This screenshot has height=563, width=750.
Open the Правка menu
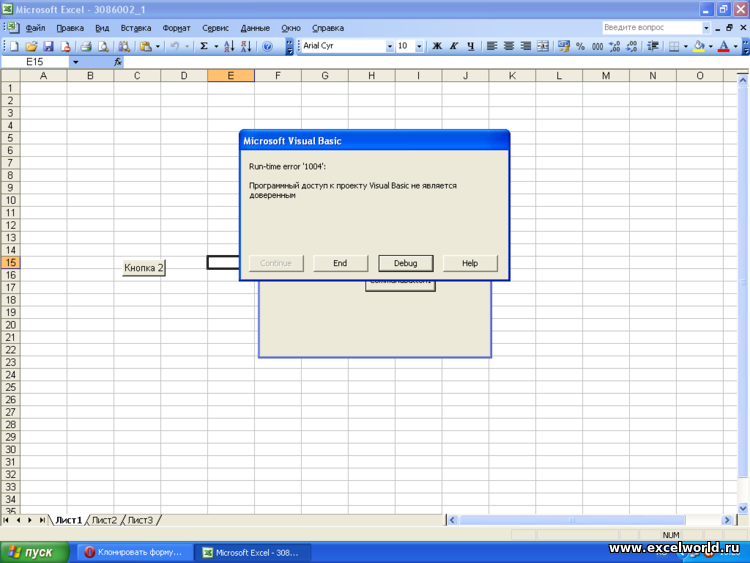click(x=70, y=28)
